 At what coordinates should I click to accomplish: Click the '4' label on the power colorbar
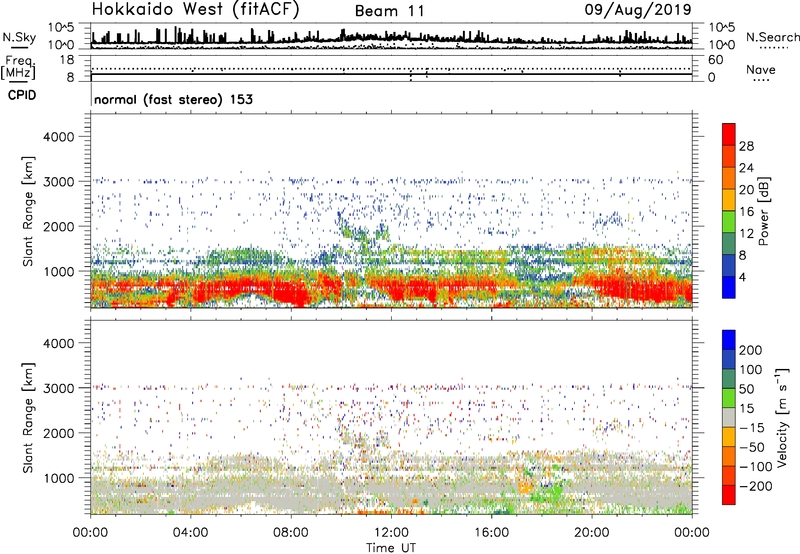[x=742, y=277]
